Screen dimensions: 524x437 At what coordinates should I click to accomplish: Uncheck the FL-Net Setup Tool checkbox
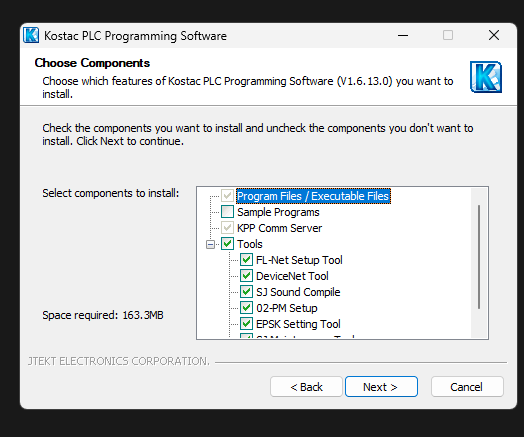pyautogui.click(x=246, y=260)
